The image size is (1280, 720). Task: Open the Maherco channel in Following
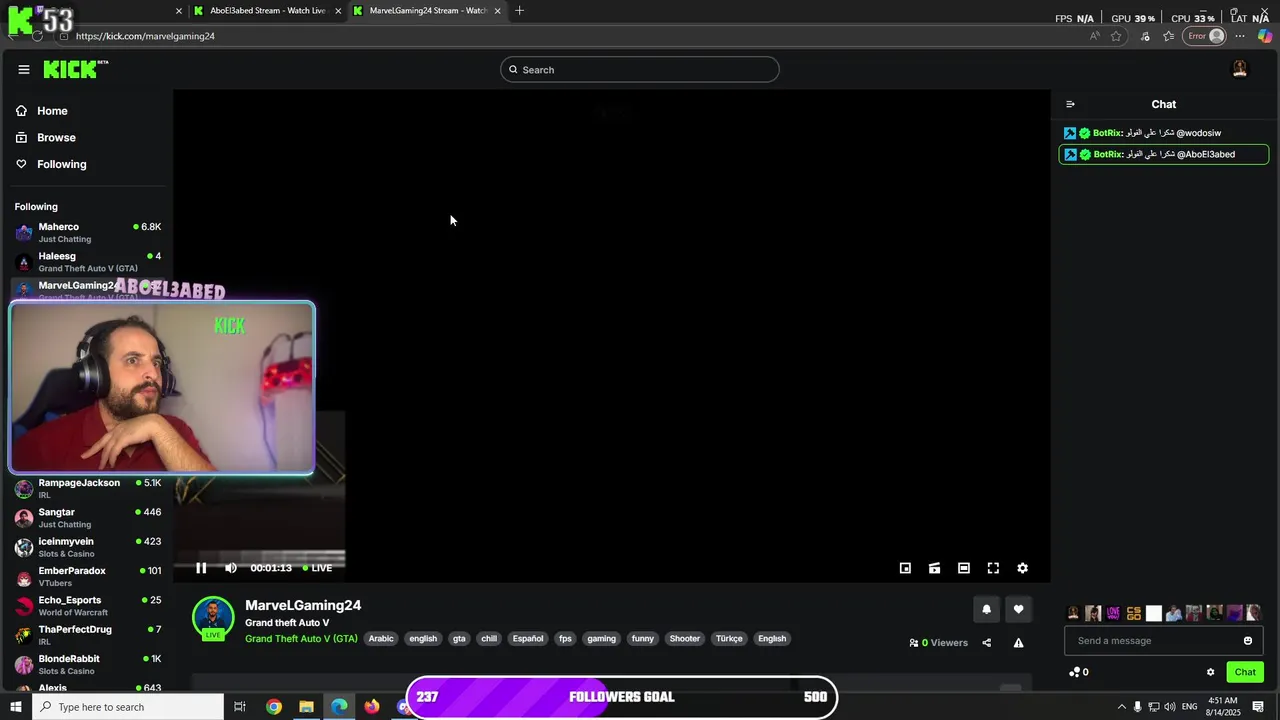pos(88,232)
